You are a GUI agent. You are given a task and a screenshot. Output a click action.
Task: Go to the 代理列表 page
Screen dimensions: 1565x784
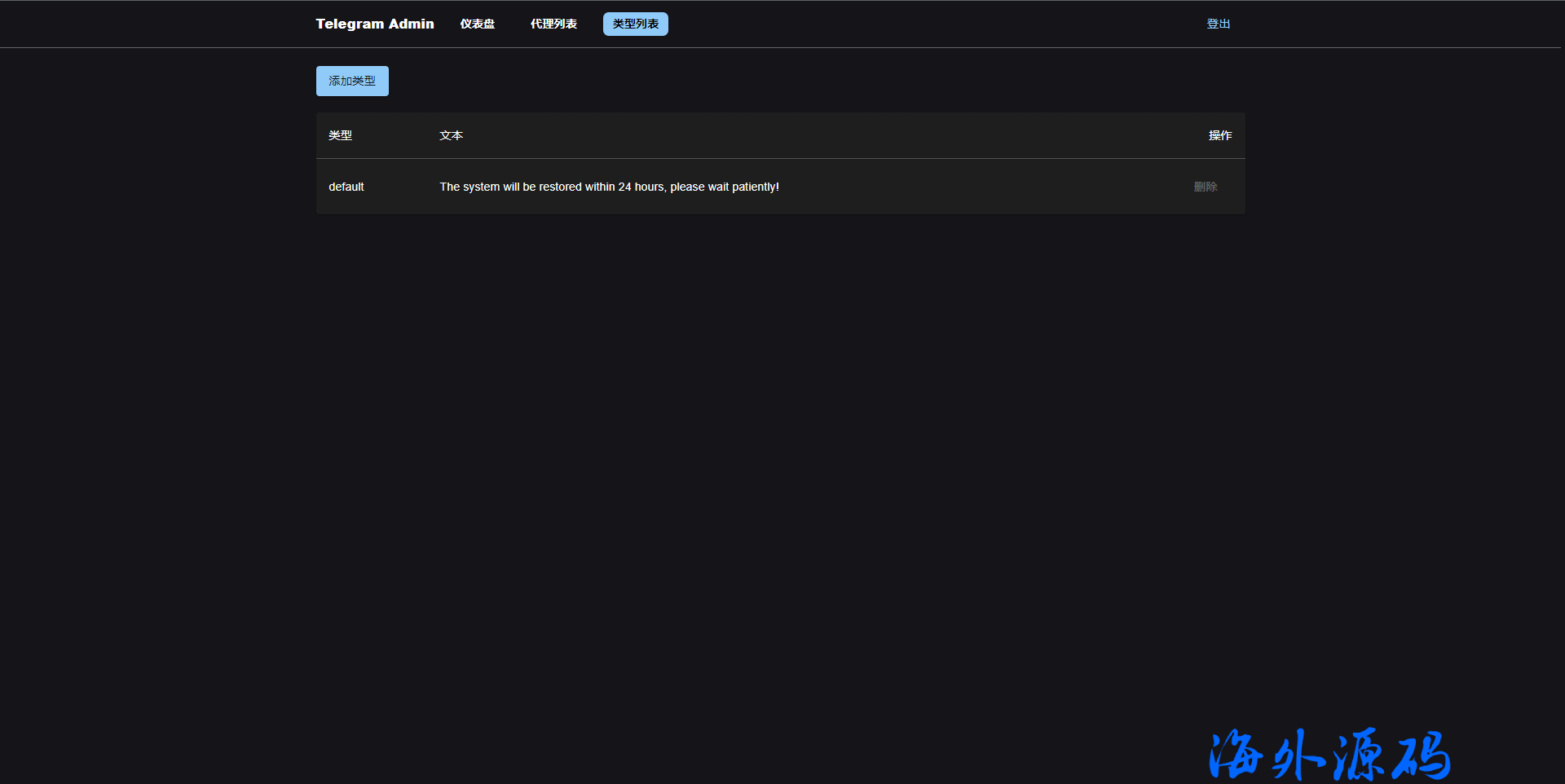[553, 24]
